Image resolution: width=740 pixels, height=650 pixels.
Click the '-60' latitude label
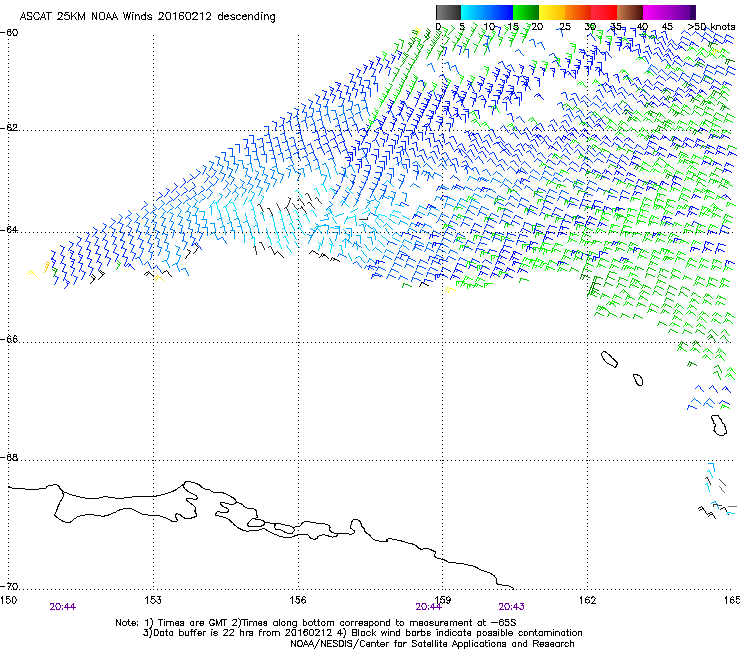pos(10,33)
